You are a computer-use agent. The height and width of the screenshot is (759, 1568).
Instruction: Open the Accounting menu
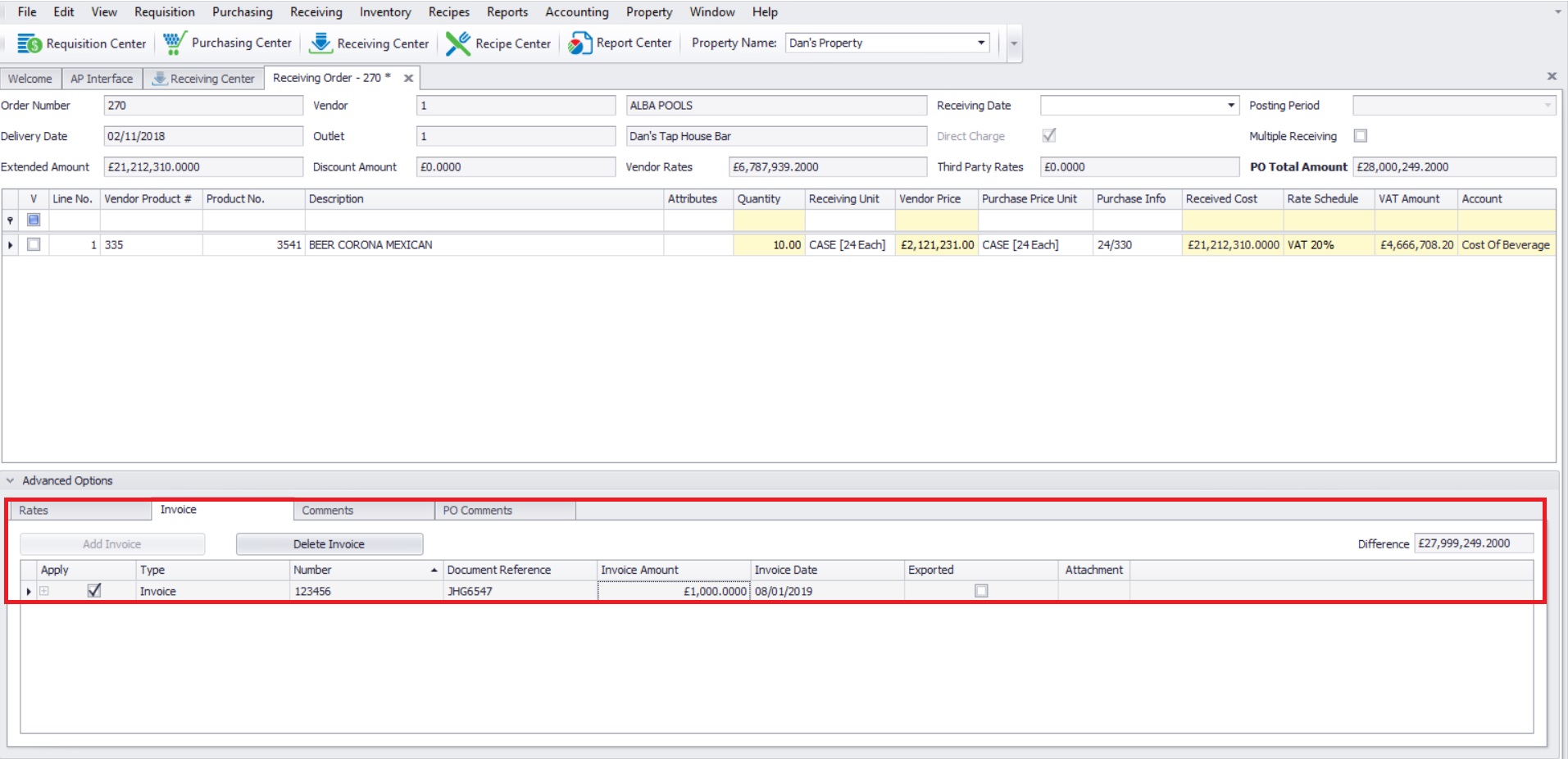577,11
